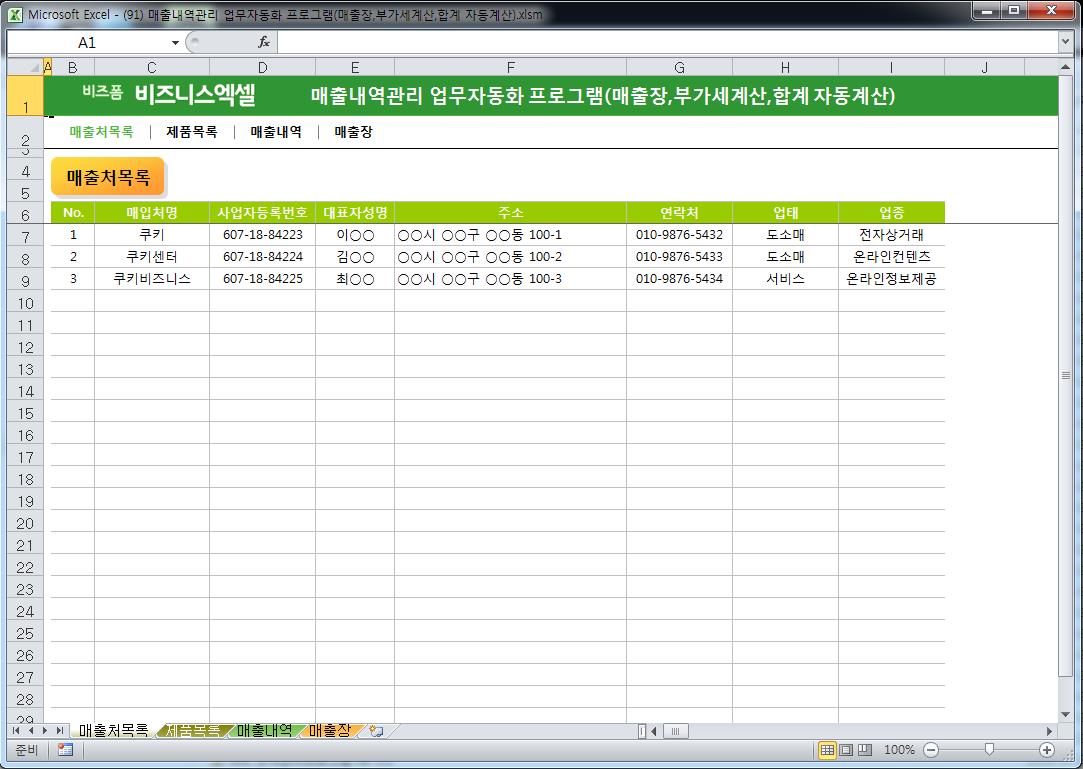Screen dimensions: 1083x769
Task: Insert a new worksheet via tab icon
Action: click(376, 731)
